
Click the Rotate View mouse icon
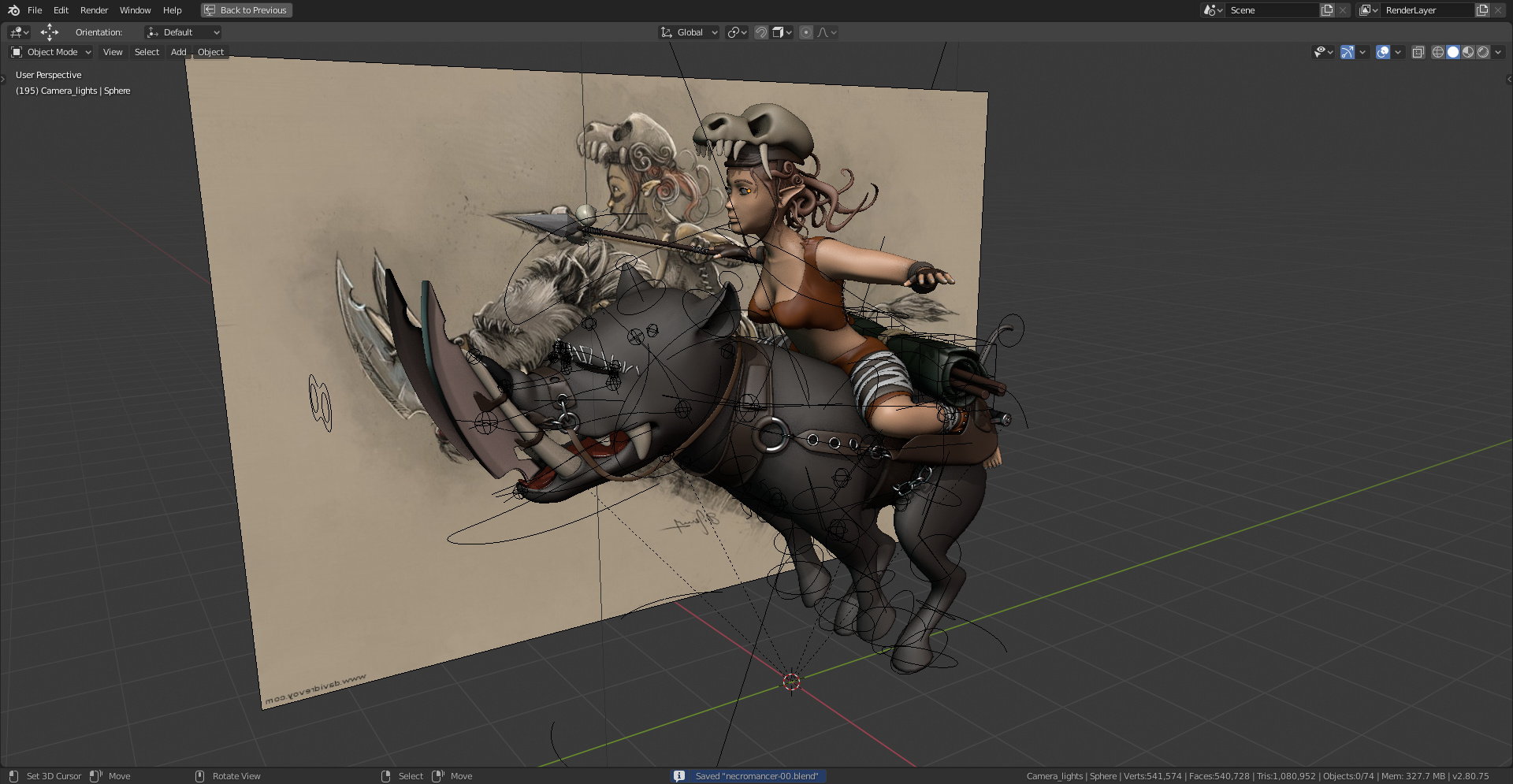pyautogui.click(x=199, y=776)
